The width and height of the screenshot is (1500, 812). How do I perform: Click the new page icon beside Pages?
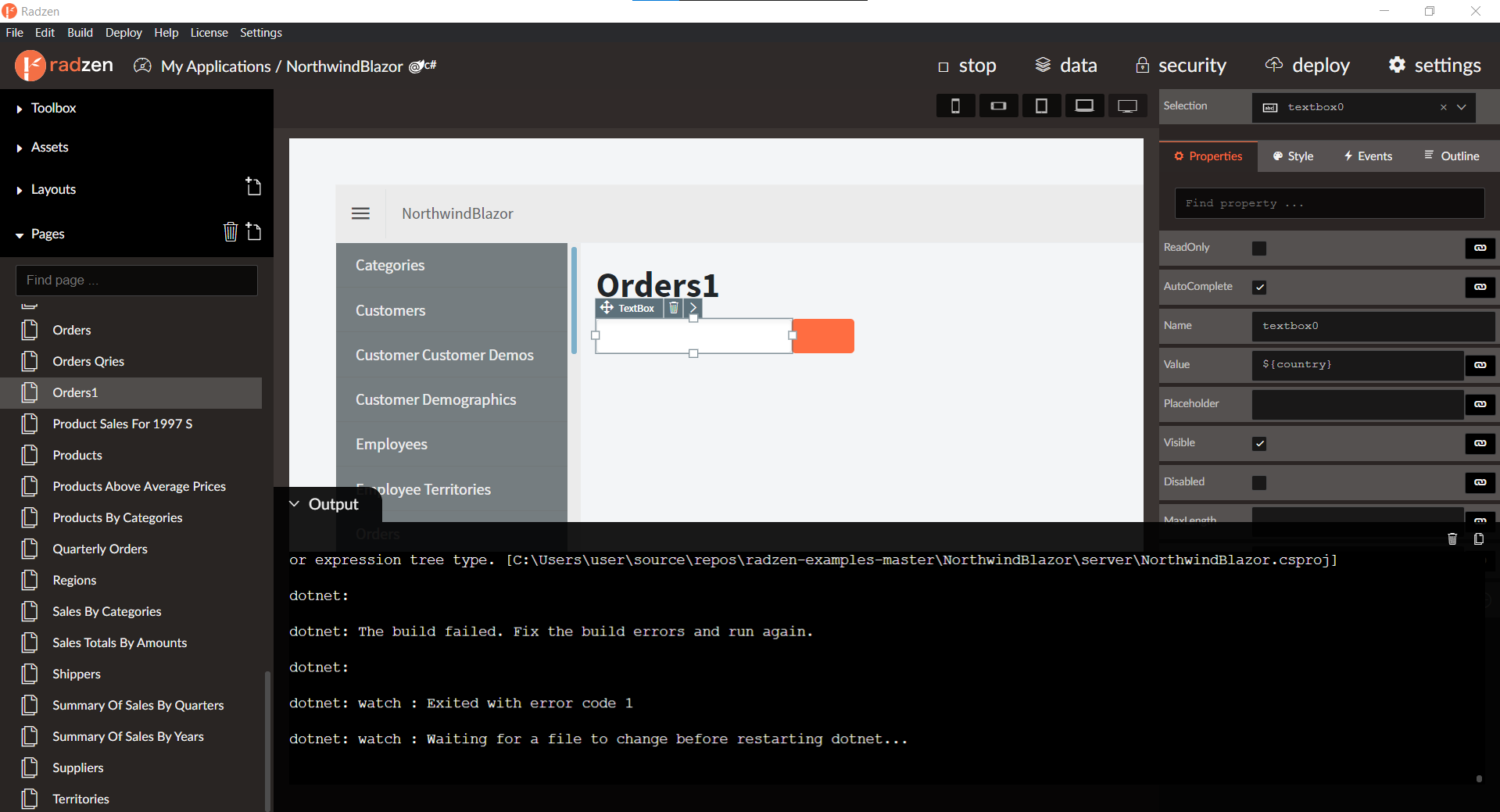coord(253,232)
